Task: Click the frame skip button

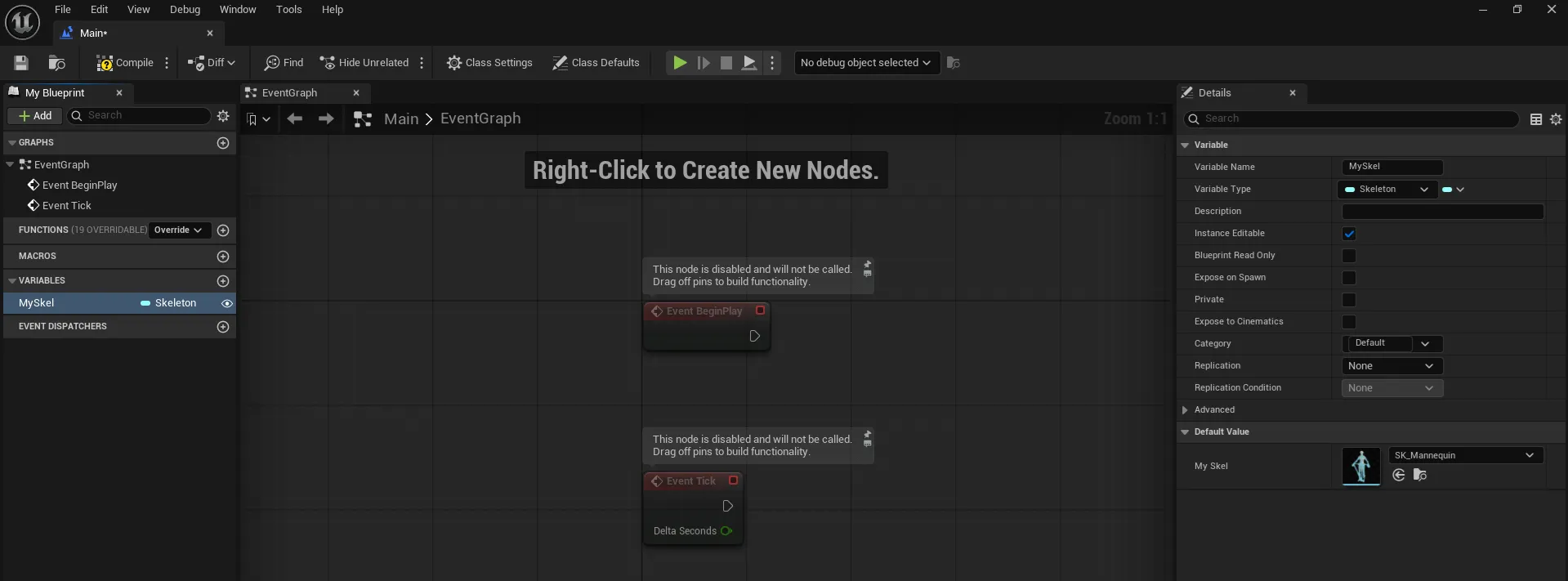Action: 703,63
